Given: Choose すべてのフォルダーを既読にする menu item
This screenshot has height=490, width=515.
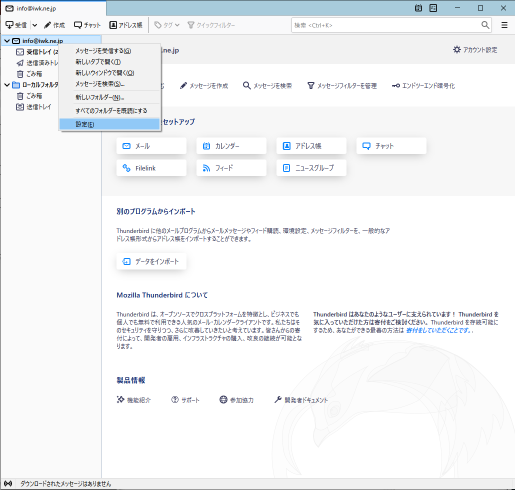Looking at the screenshot, I should [110, 111].
